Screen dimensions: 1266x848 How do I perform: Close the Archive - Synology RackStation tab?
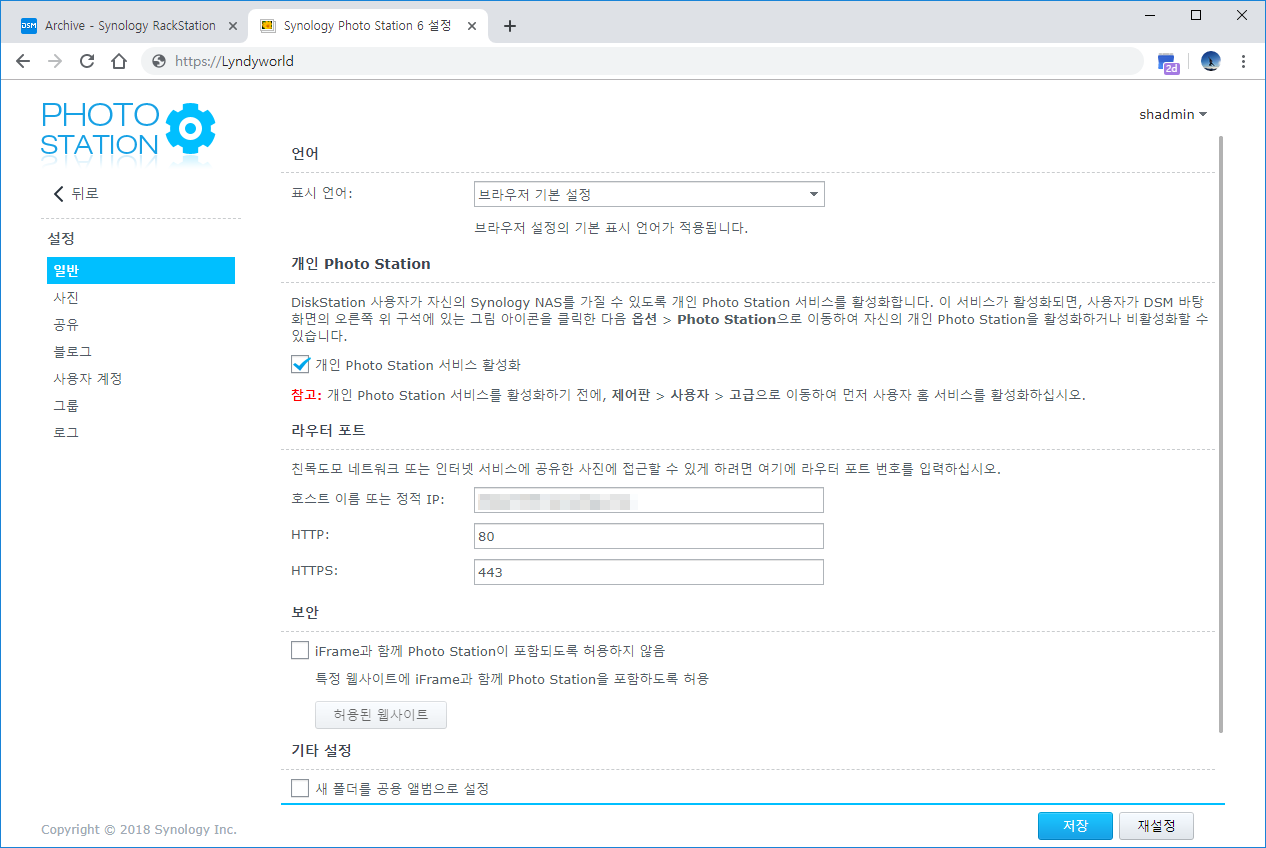[232, 26]
